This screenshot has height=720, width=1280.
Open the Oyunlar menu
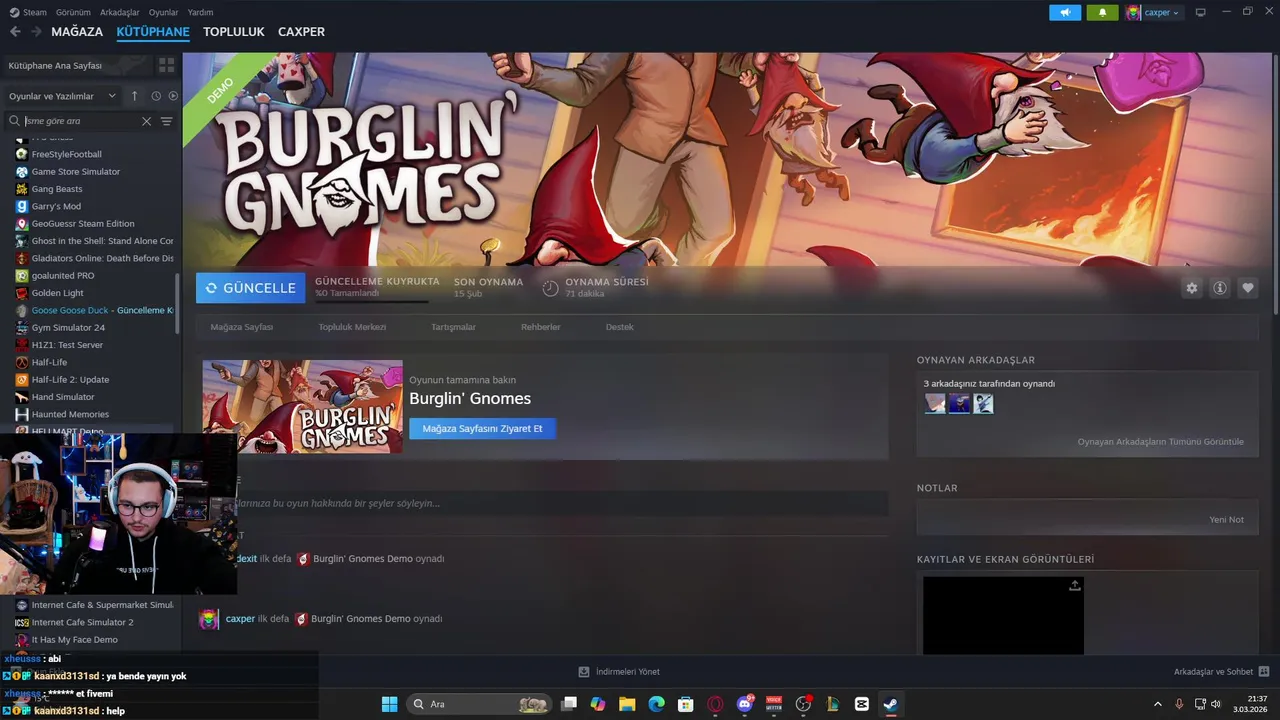click(164, 12)
